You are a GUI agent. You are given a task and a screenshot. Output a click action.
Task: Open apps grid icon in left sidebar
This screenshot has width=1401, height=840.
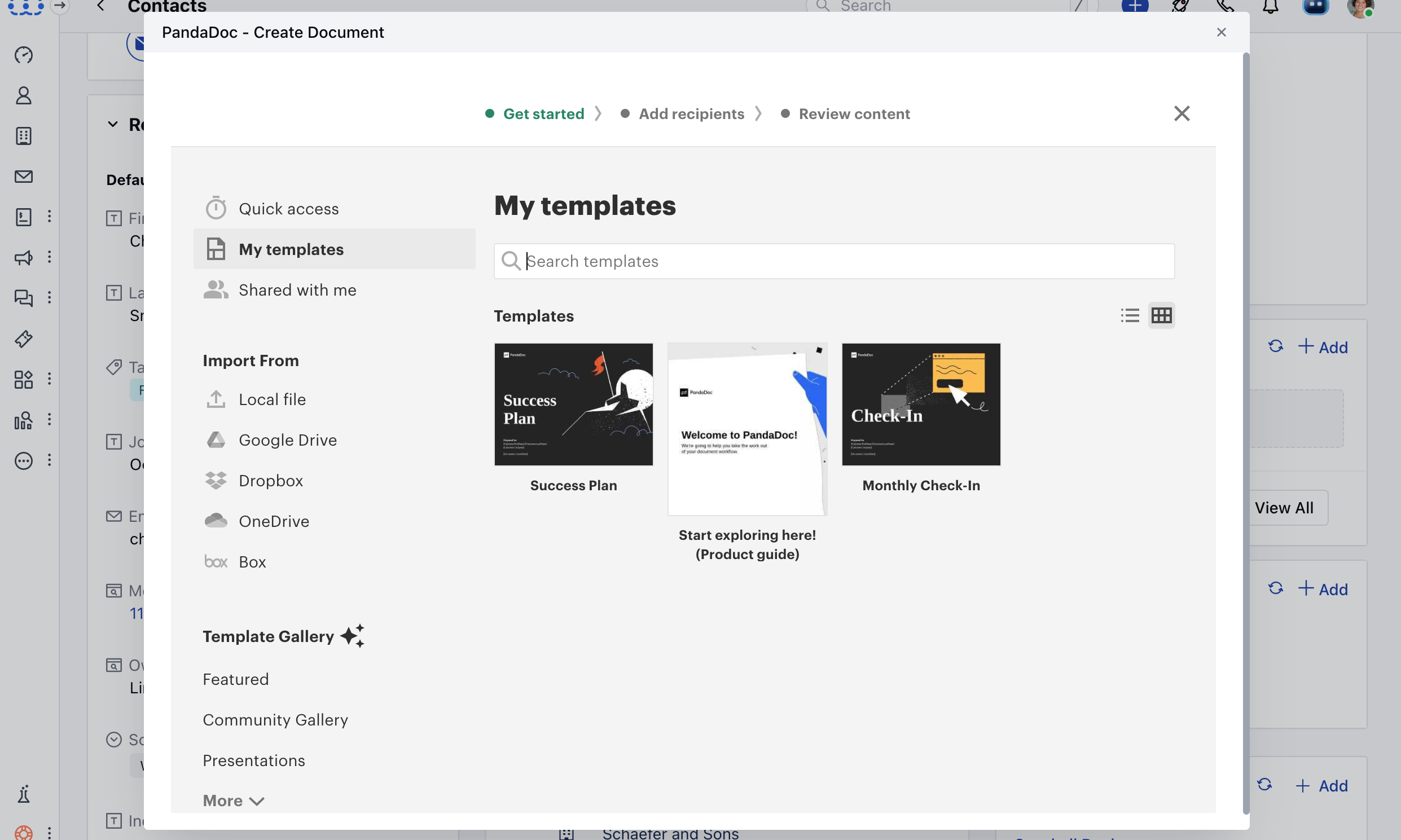click(x=23, y=379)
